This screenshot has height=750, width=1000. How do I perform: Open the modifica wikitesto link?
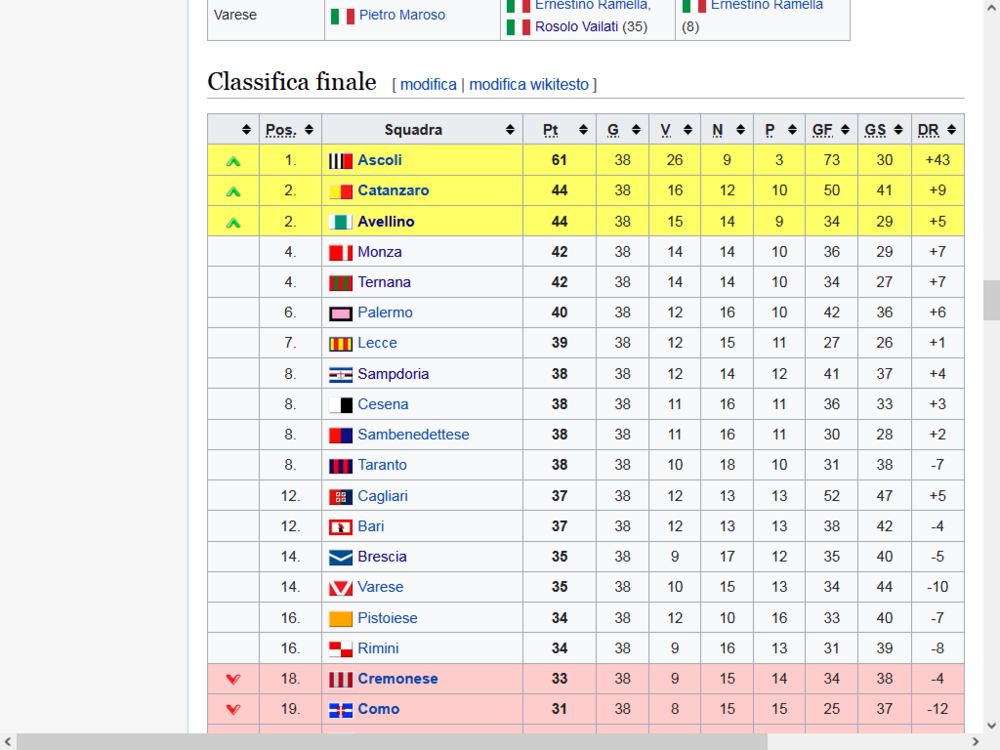click(529, 84)
